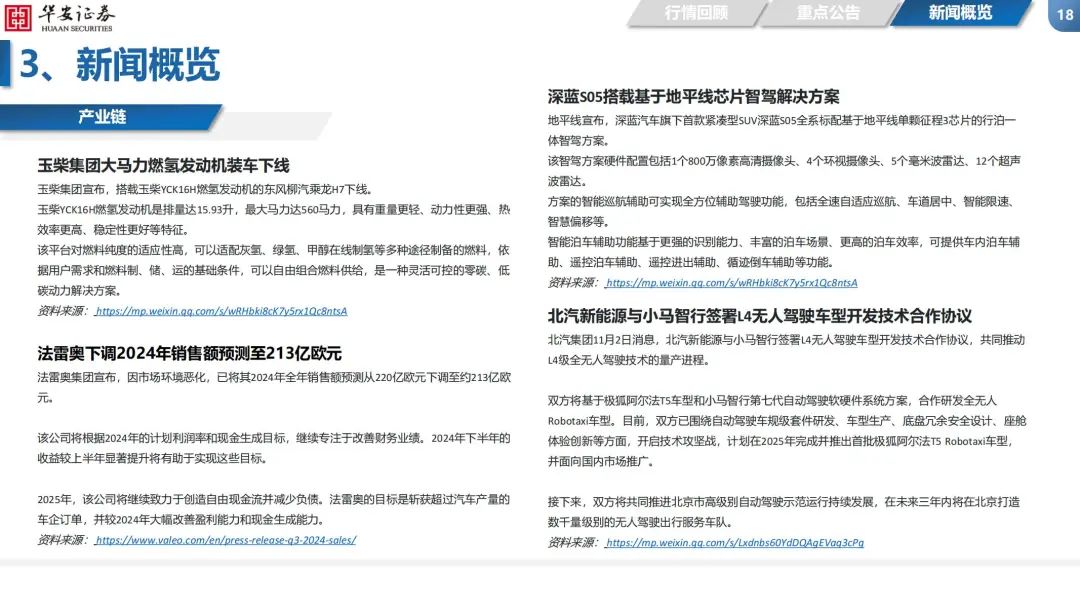1080x608 pixels.
Task: Click the paragraph starting 该智驾方案硬件配置
Action: pyautogui.click(x=784, y=171)
